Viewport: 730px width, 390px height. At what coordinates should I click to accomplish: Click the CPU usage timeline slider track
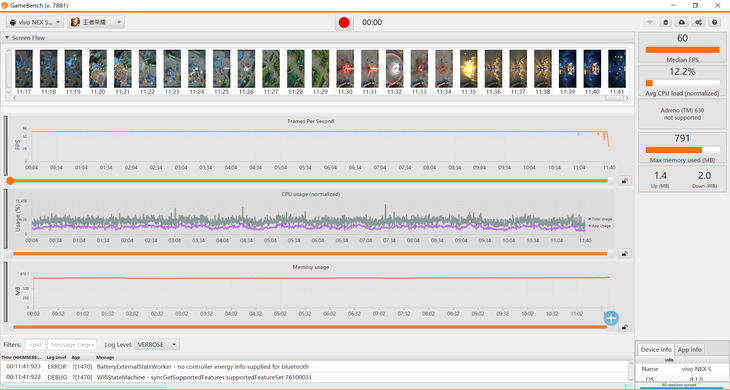(x=310, y=254)
